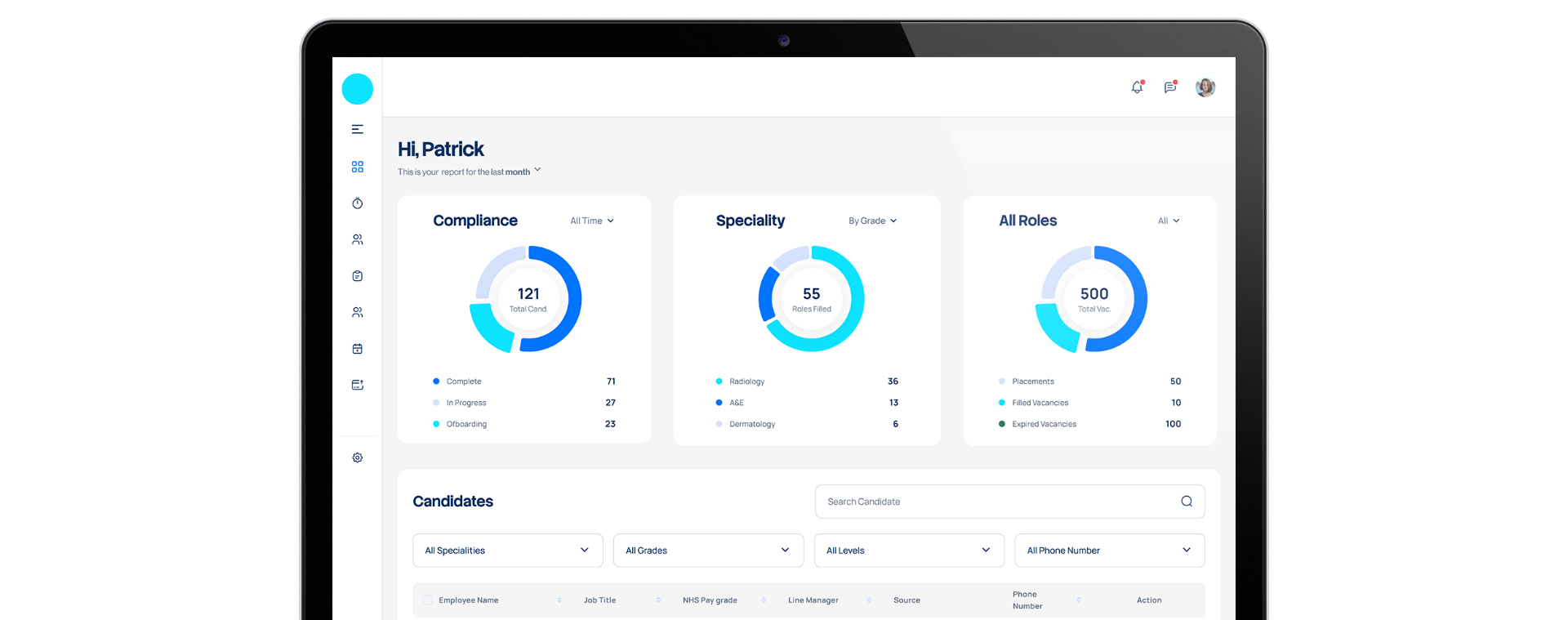Click the value 100 for Expired Vacancies
Screen dimensions: 1568x620
click(x=1173, y=424)
